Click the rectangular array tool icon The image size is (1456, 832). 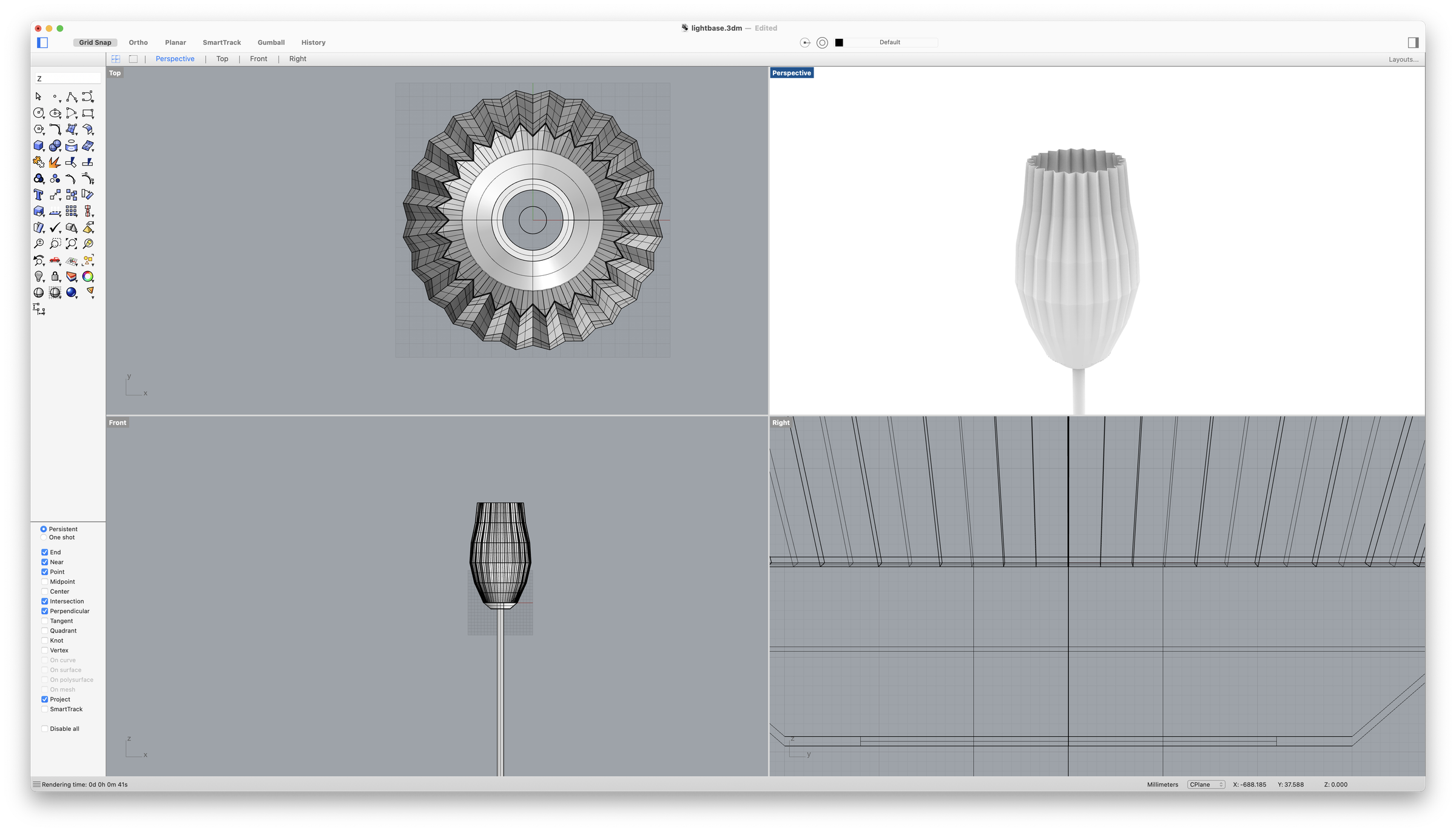(x=71, y=211)
